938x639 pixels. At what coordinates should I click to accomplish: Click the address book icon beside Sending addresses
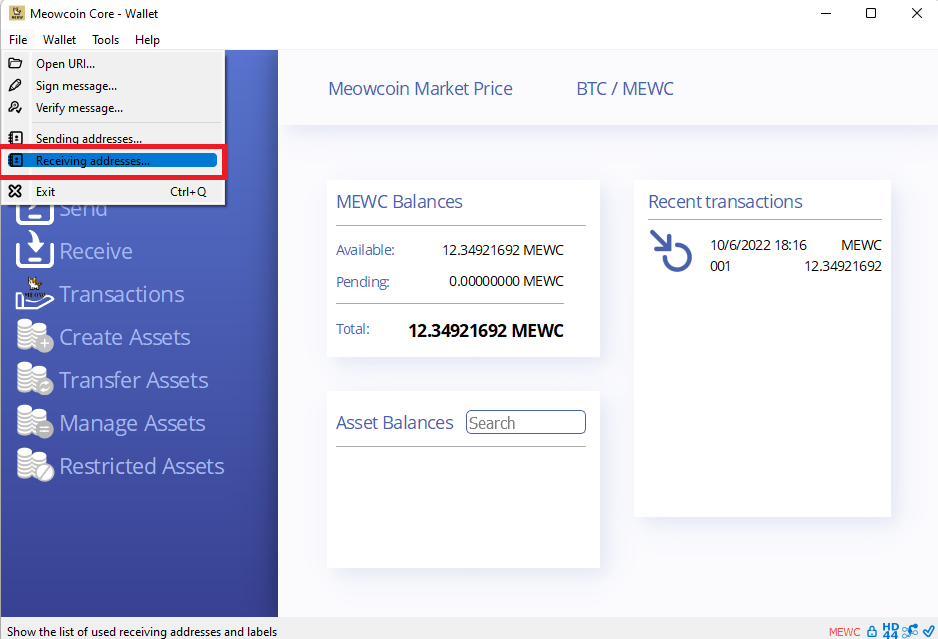(15, 138)
